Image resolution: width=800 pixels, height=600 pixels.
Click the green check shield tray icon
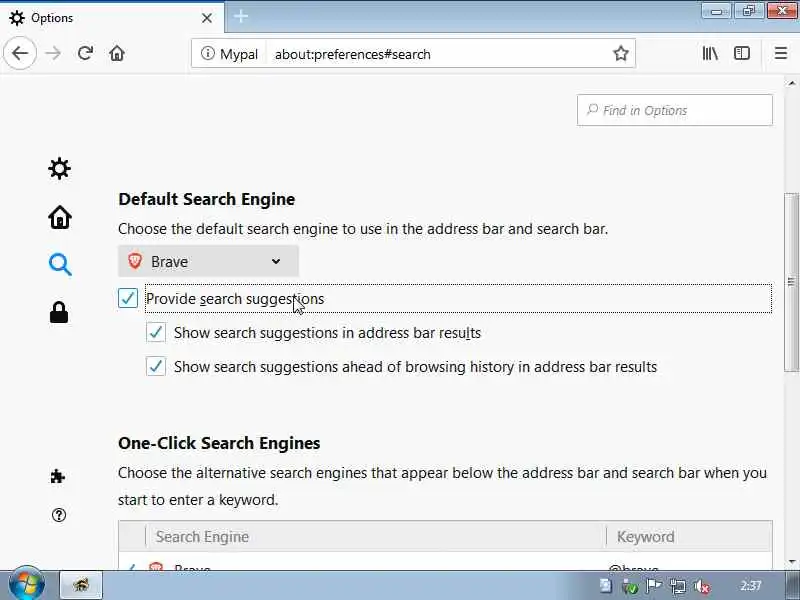tap(630, 586)
